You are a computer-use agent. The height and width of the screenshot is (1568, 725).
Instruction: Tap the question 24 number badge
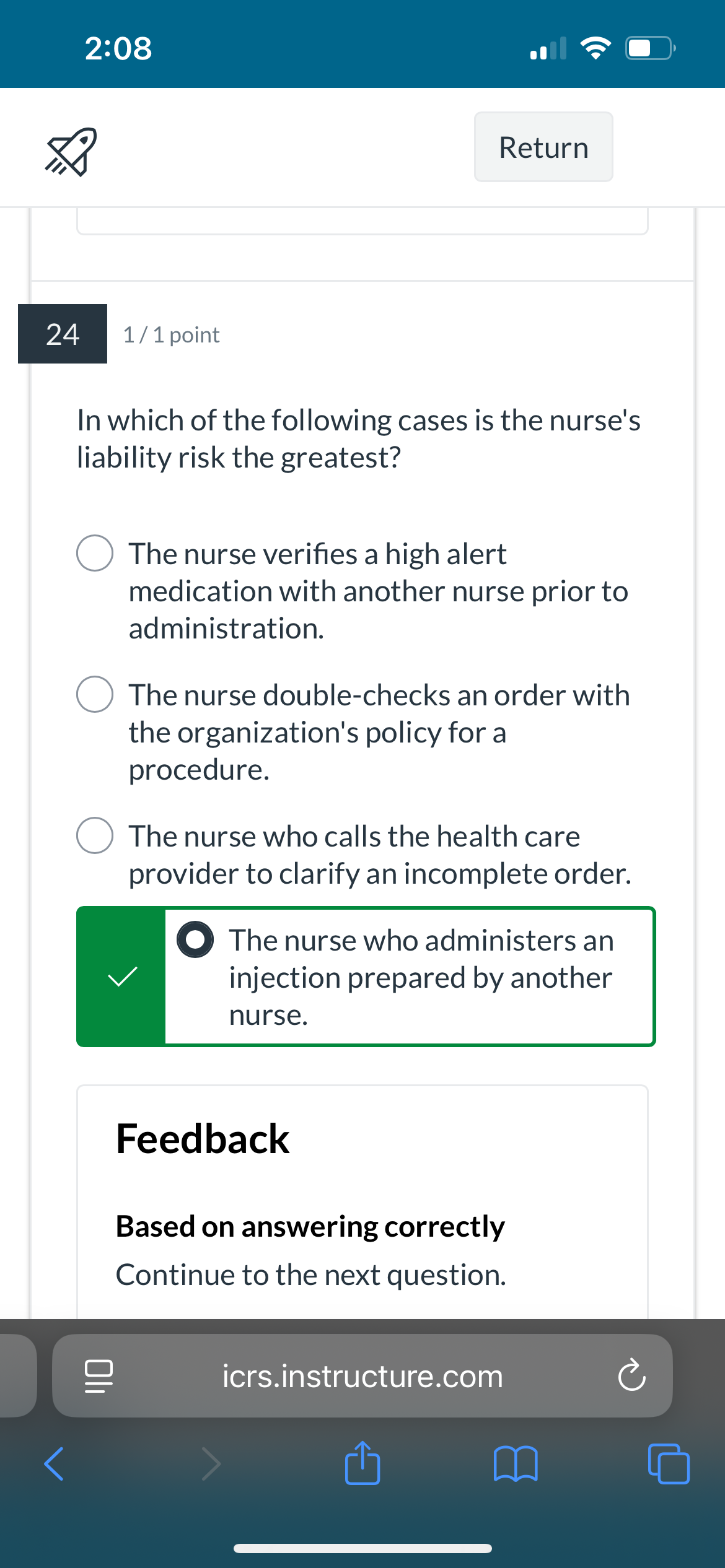point(63,334)
